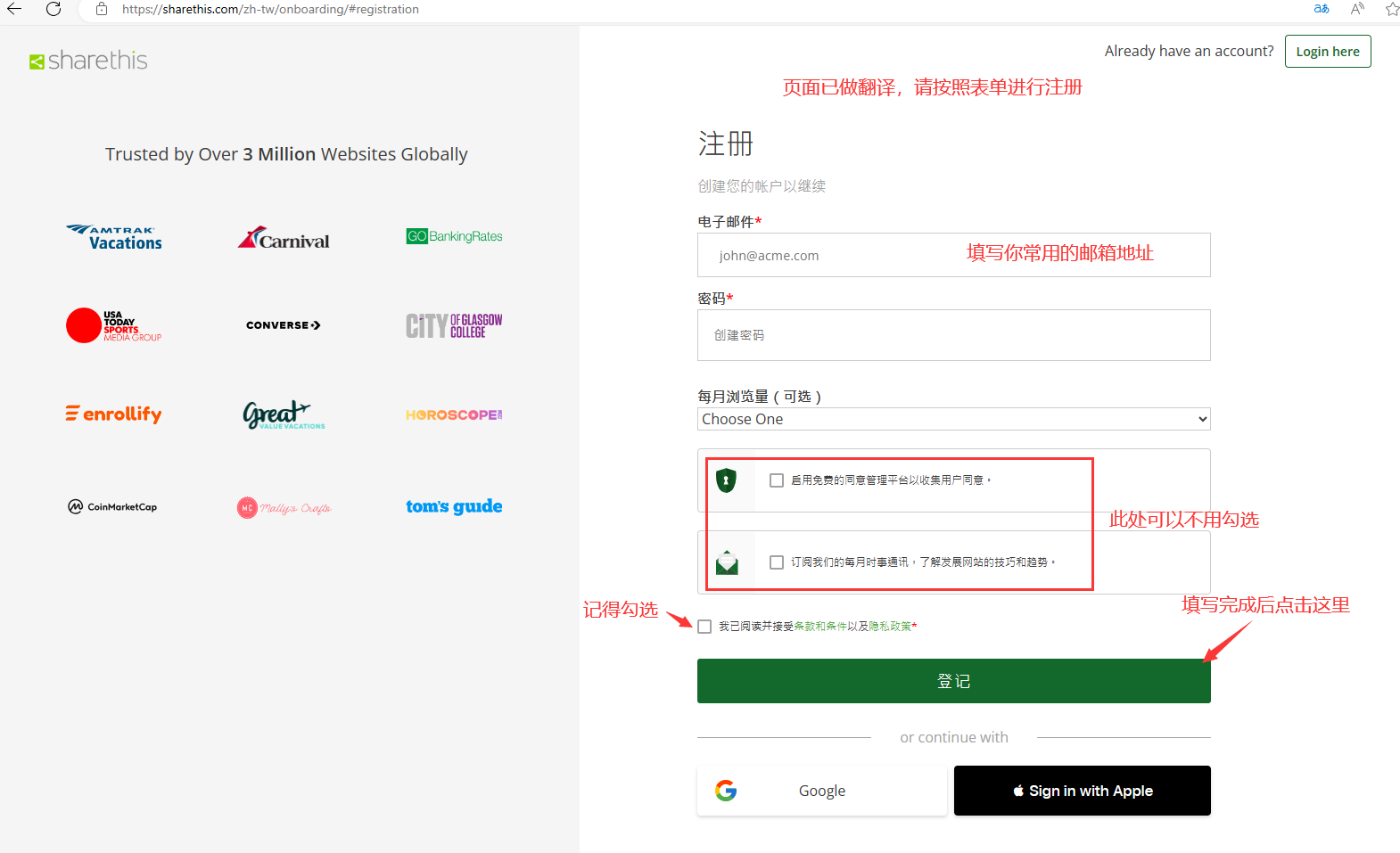Screen dimensions: 1400x853
Task: Click the Trusted by Over 3 Million heading
Action: pyautogui.click(x=286, y=154)
